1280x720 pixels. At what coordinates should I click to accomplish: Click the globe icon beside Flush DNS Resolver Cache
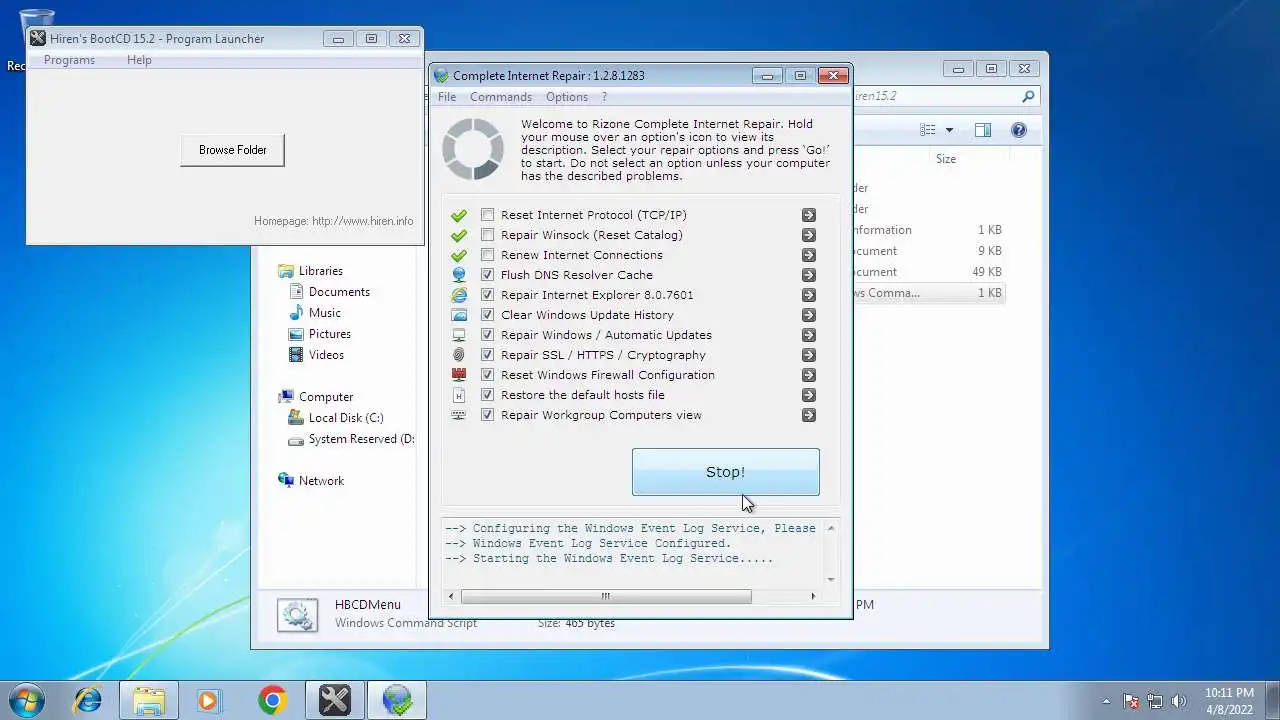click(459, 275)
